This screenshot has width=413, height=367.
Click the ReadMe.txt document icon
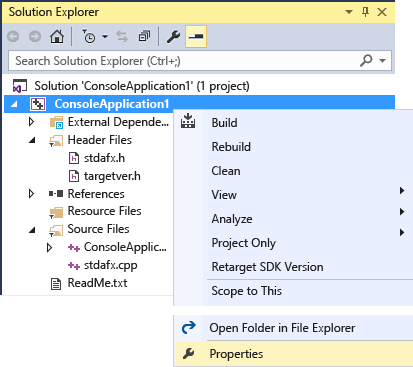[56, 284]
